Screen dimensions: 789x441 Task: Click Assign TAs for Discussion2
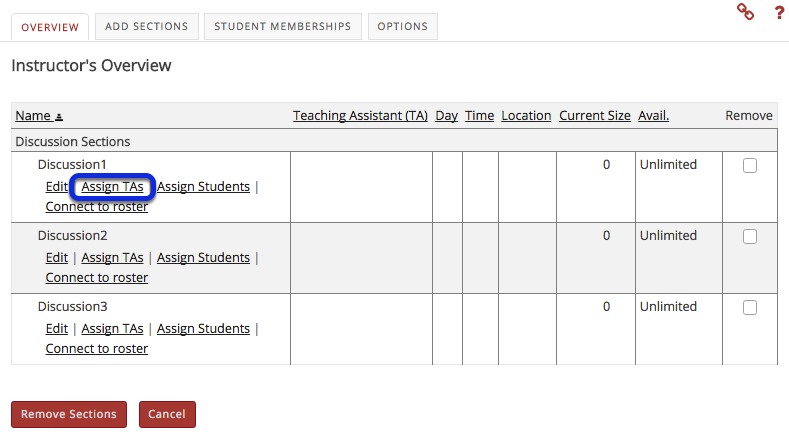tap(112, 257)
